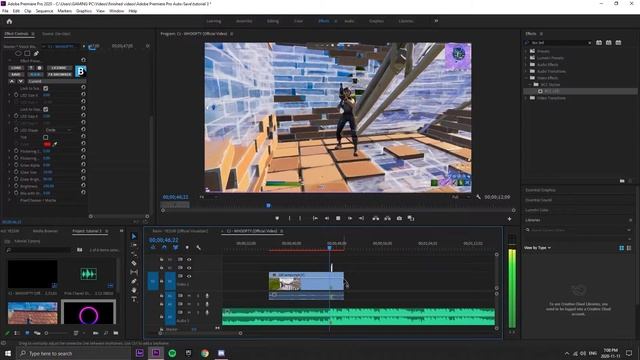
Task: Click the red color swatch
Action: 47,144
